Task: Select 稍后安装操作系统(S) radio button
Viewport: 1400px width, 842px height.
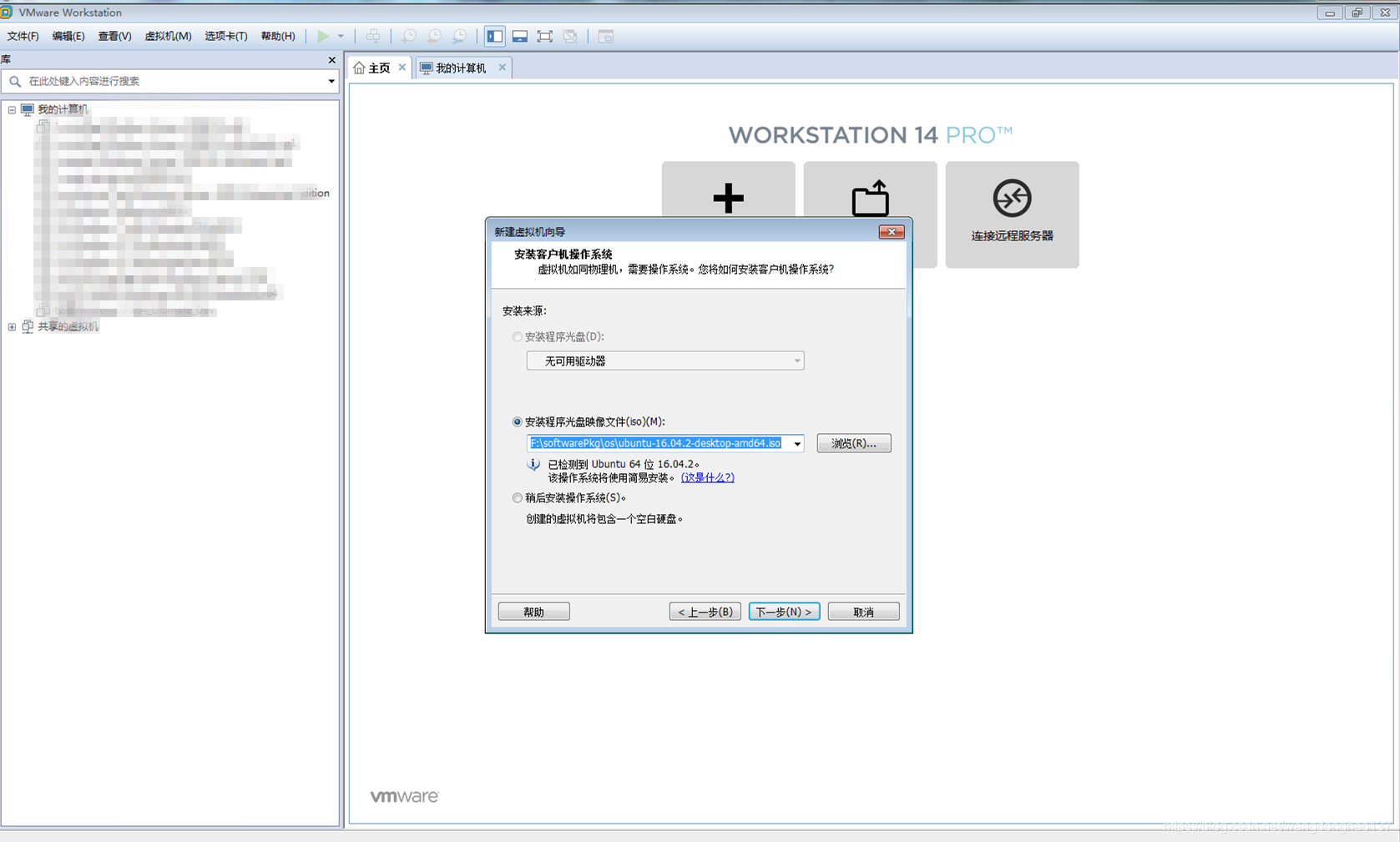Action: [x=517, y=497]
